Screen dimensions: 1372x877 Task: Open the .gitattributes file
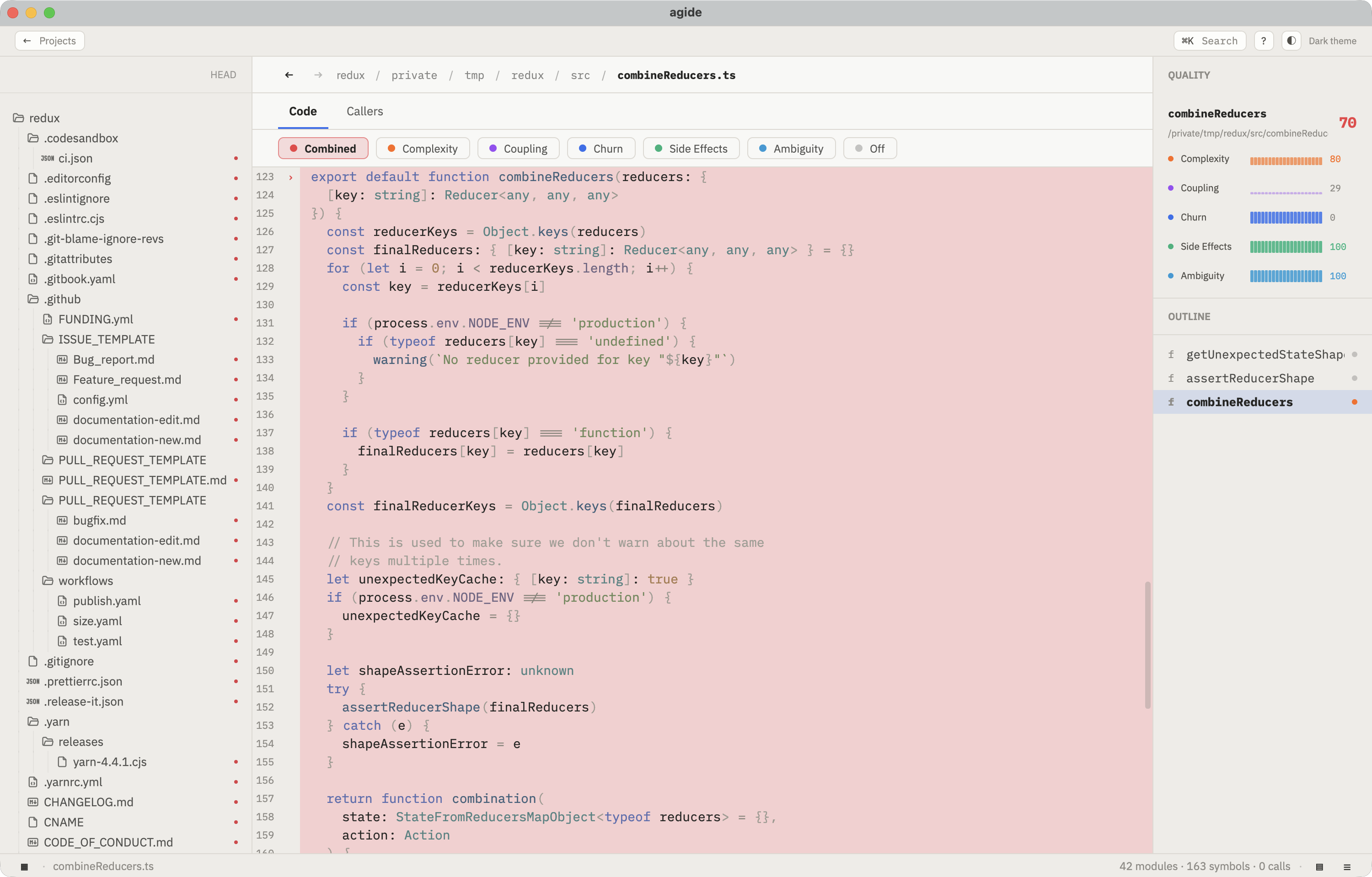point(78,259)
